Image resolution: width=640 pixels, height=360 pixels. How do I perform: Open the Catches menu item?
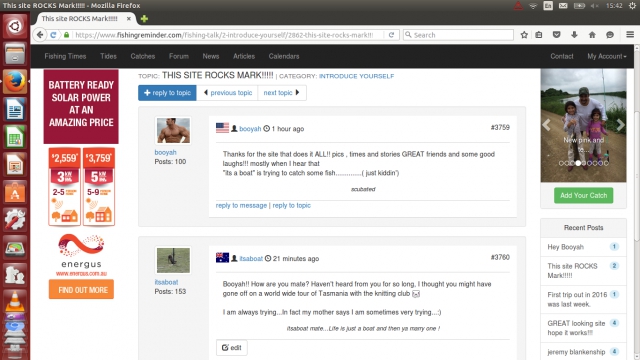143,56
